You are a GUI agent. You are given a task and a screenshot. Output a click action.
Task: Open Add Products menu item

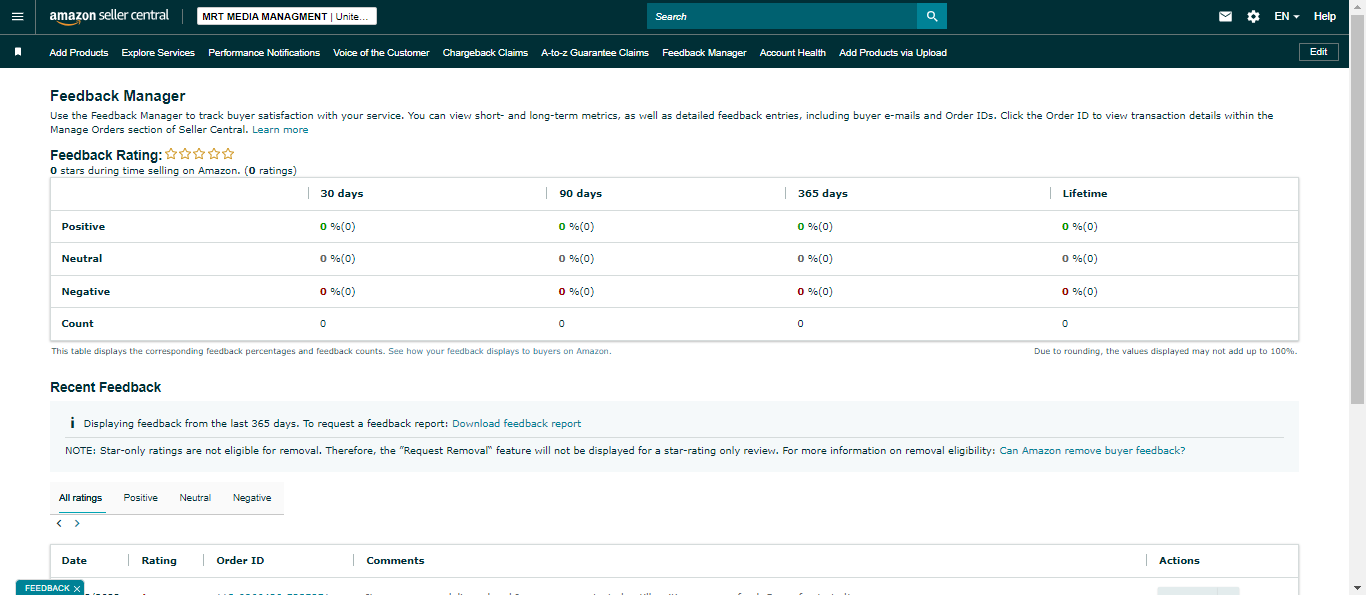click(79, 53)
